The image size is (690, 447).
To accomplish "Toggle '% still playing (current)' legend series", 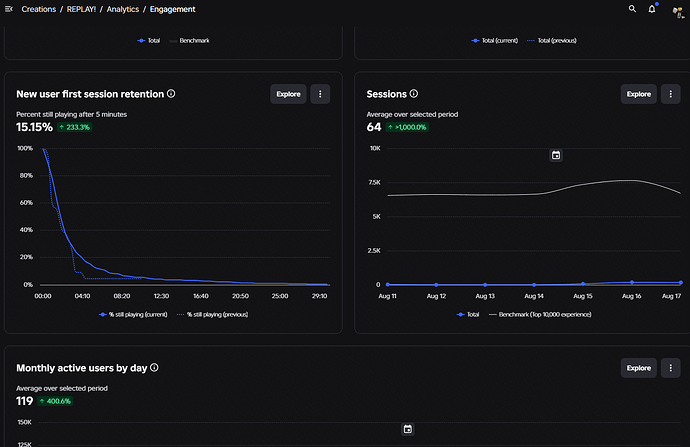I will [133, 315].
